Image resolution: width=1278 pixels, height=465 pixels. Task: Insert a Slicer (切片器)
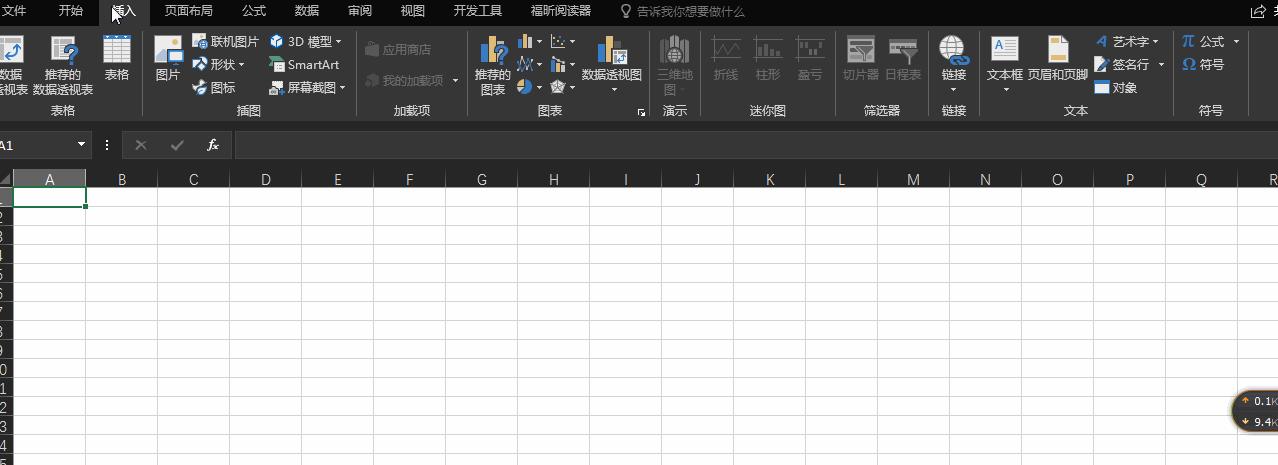[x=860, y=58]
